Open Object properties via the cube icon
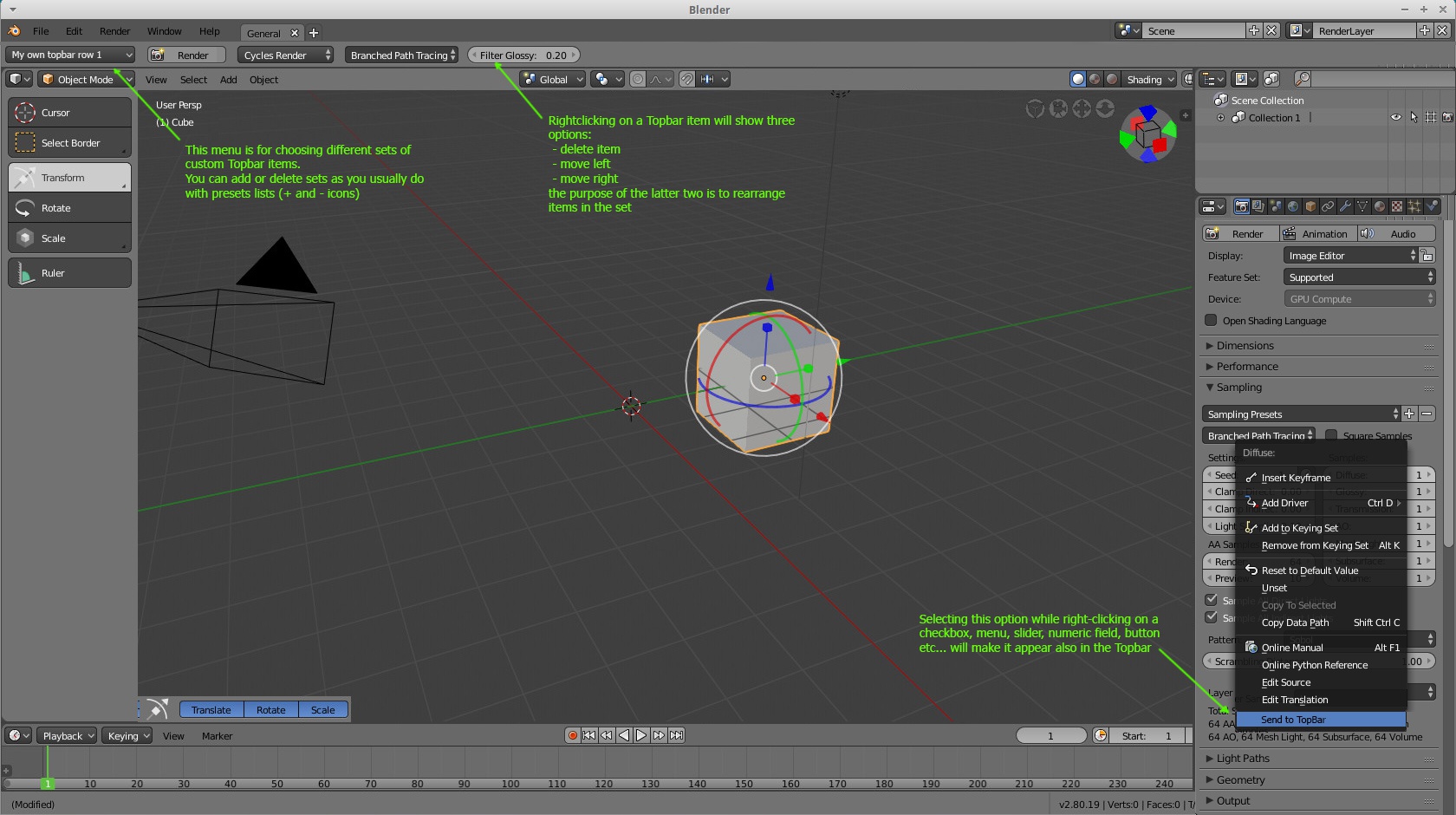 [1310, 206]
